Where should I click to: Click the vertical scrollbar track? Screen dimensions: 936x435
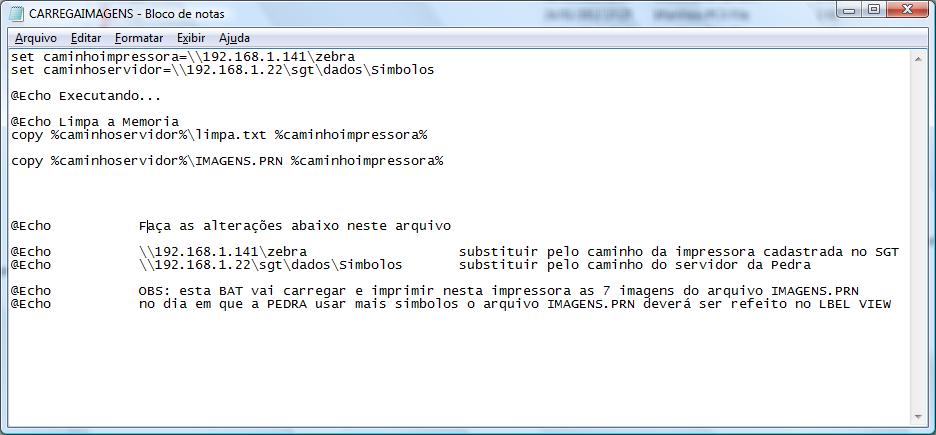coord(917,237)
